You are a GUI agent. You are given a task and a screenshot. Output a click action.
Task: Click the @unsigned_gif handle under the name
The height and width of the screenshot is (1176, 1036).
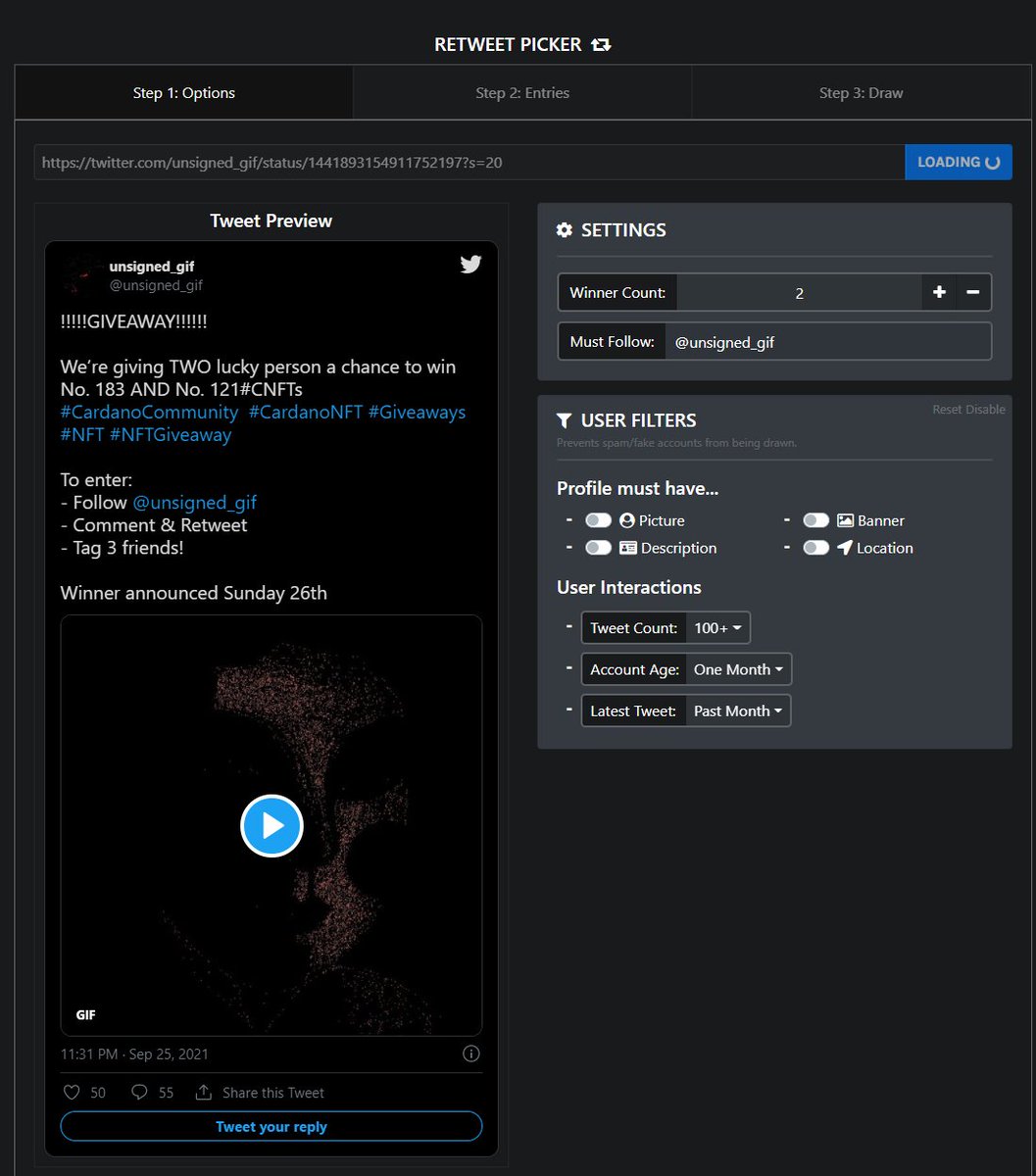coord(156,285)
